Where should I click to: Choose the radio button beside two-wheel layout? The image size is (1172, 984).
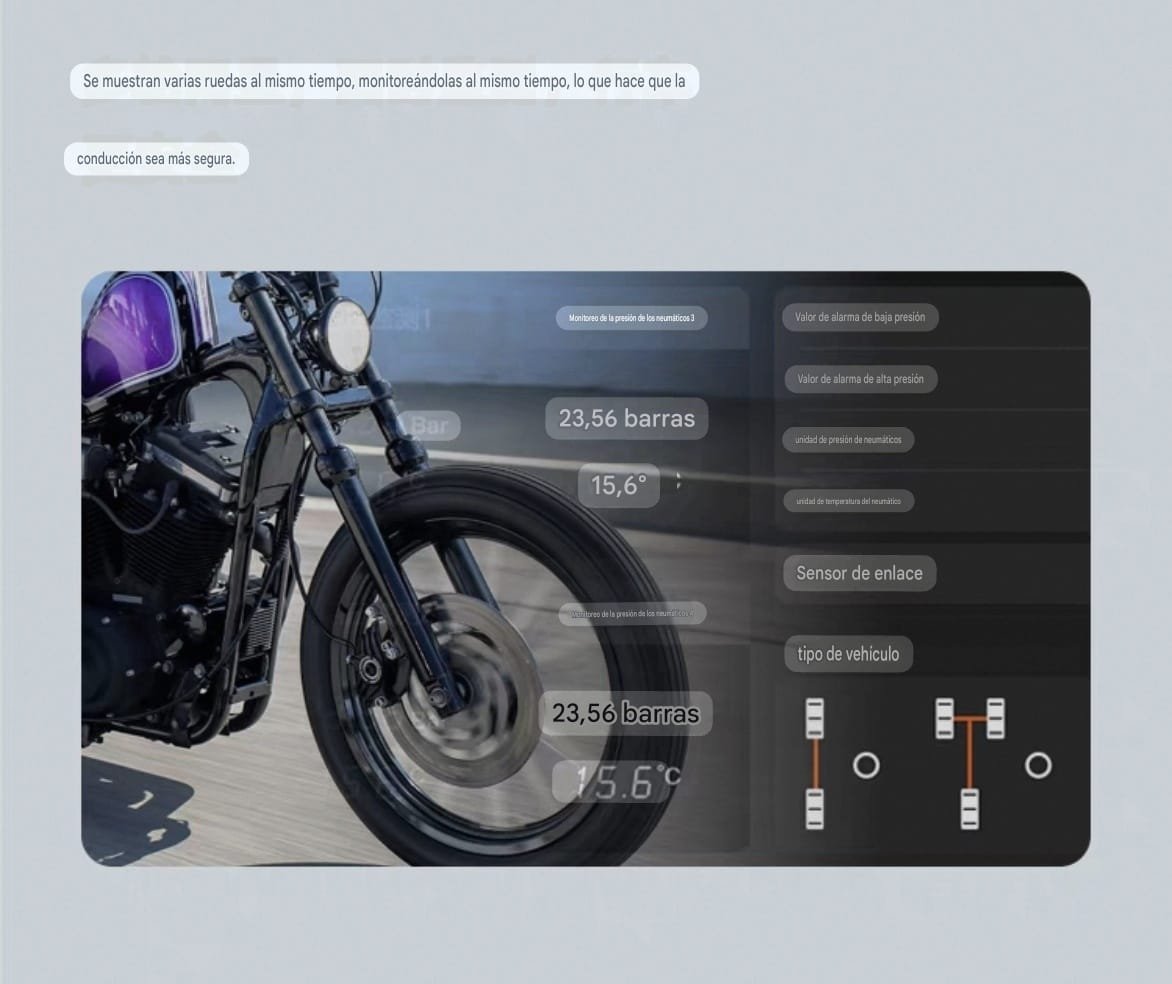tap(866, 766)
